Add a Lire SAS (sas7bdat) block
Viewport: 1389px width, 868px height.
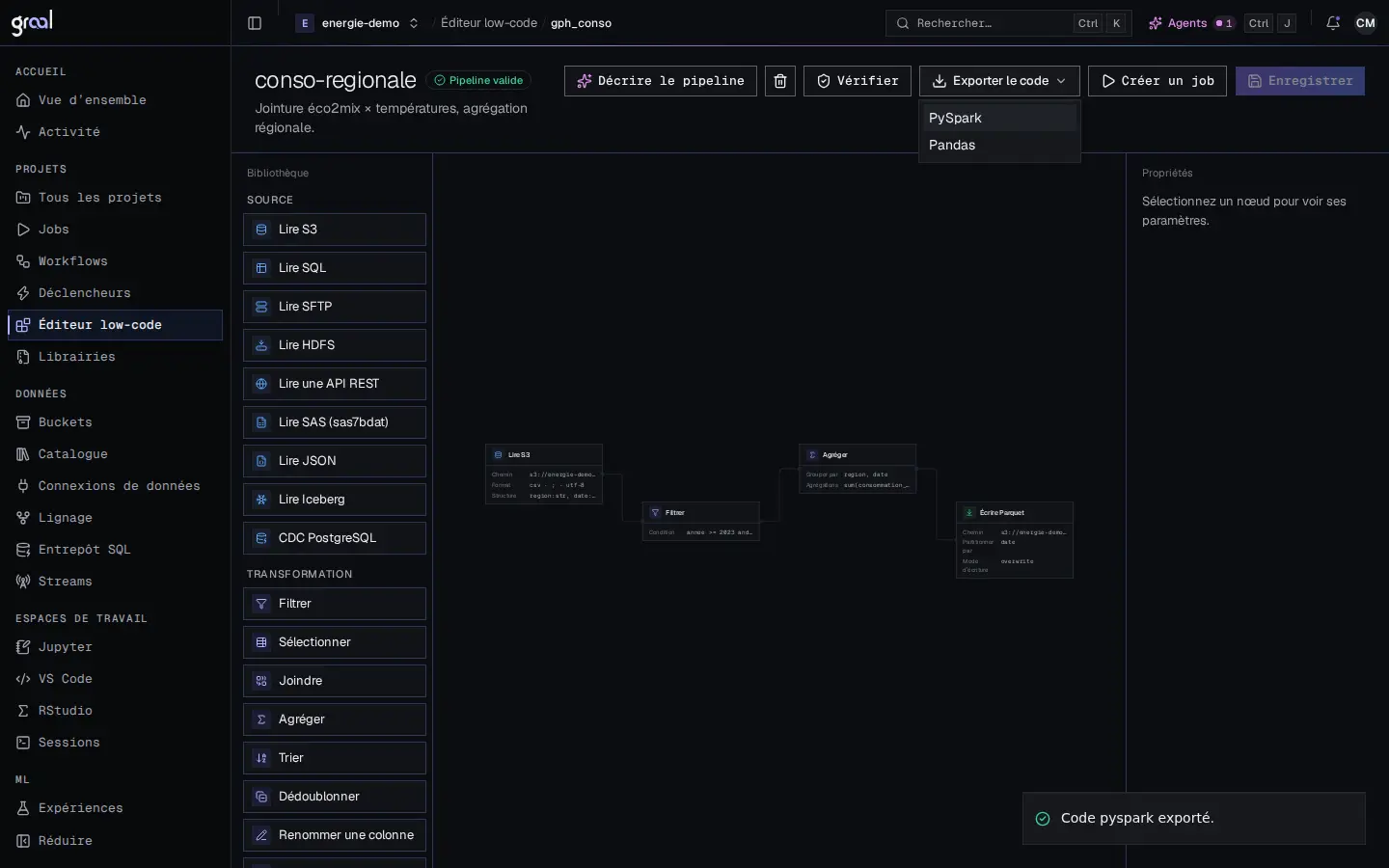(x=335, y=422)
